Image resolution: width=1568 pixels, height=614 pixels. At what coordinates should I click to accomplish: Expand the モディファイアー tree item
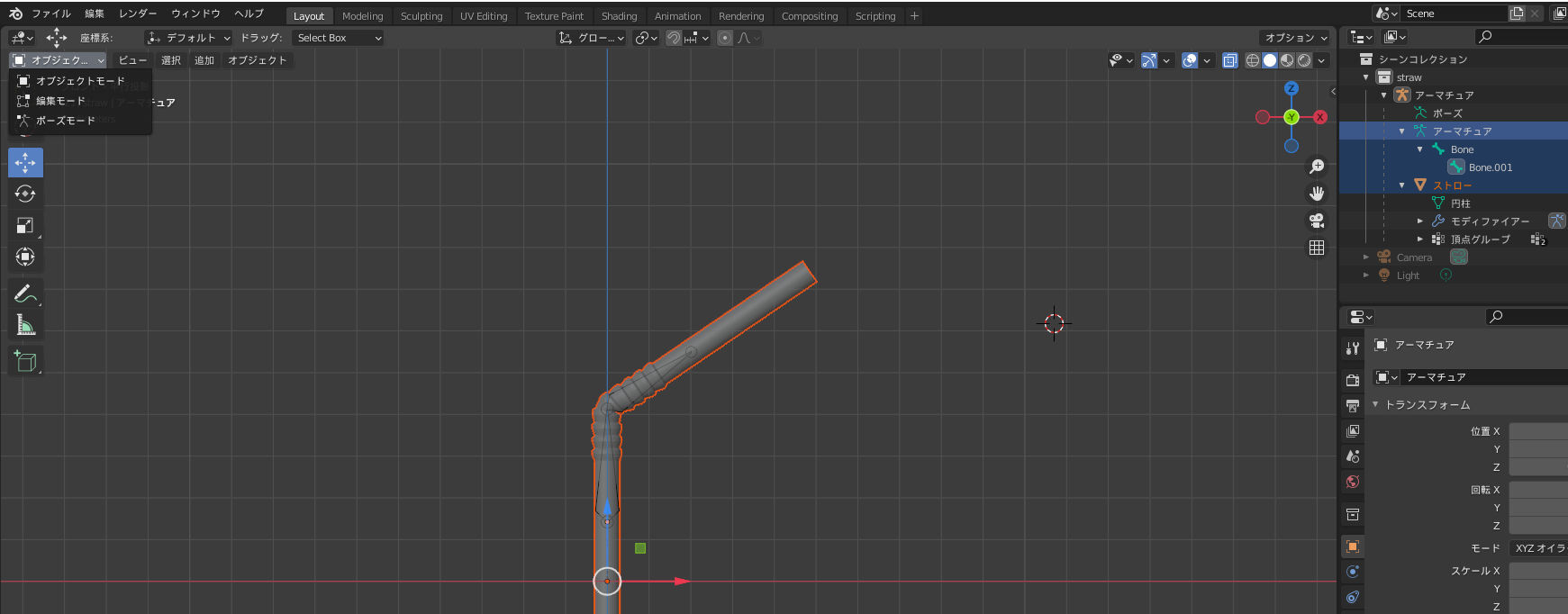coord(1420,221)
